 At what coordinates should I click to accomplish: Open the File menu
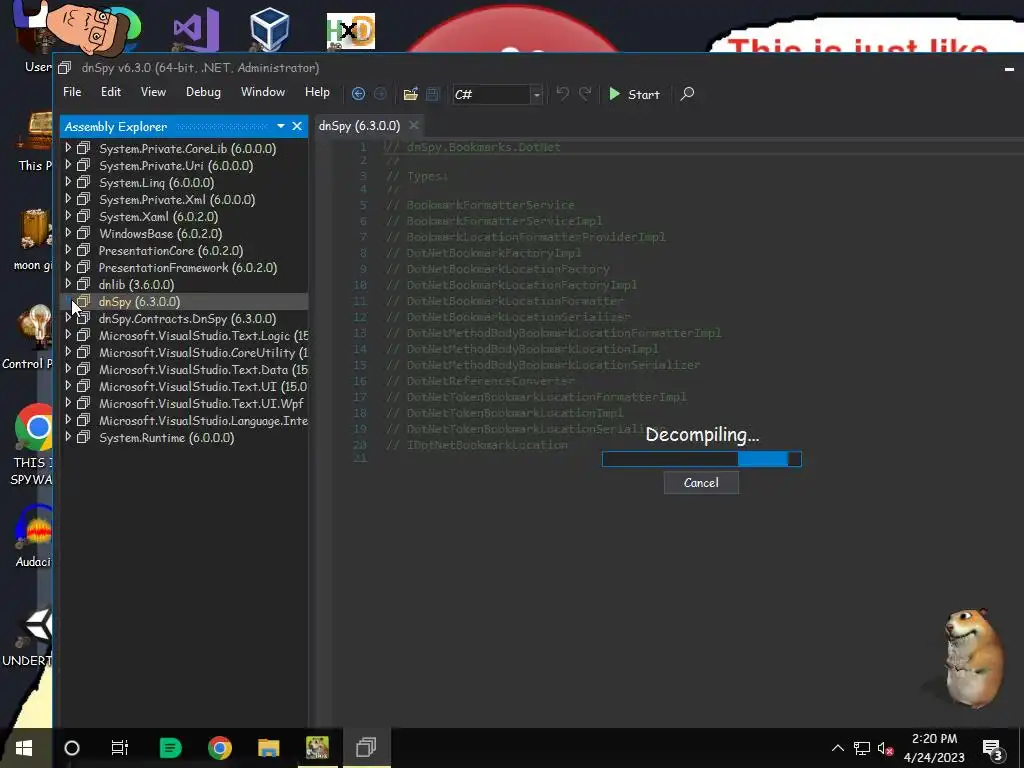72,92
